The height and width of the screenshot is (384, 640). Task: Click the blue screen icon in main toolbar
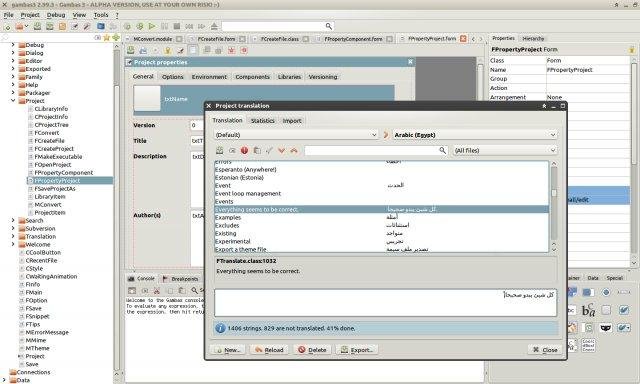click(100, 27)
